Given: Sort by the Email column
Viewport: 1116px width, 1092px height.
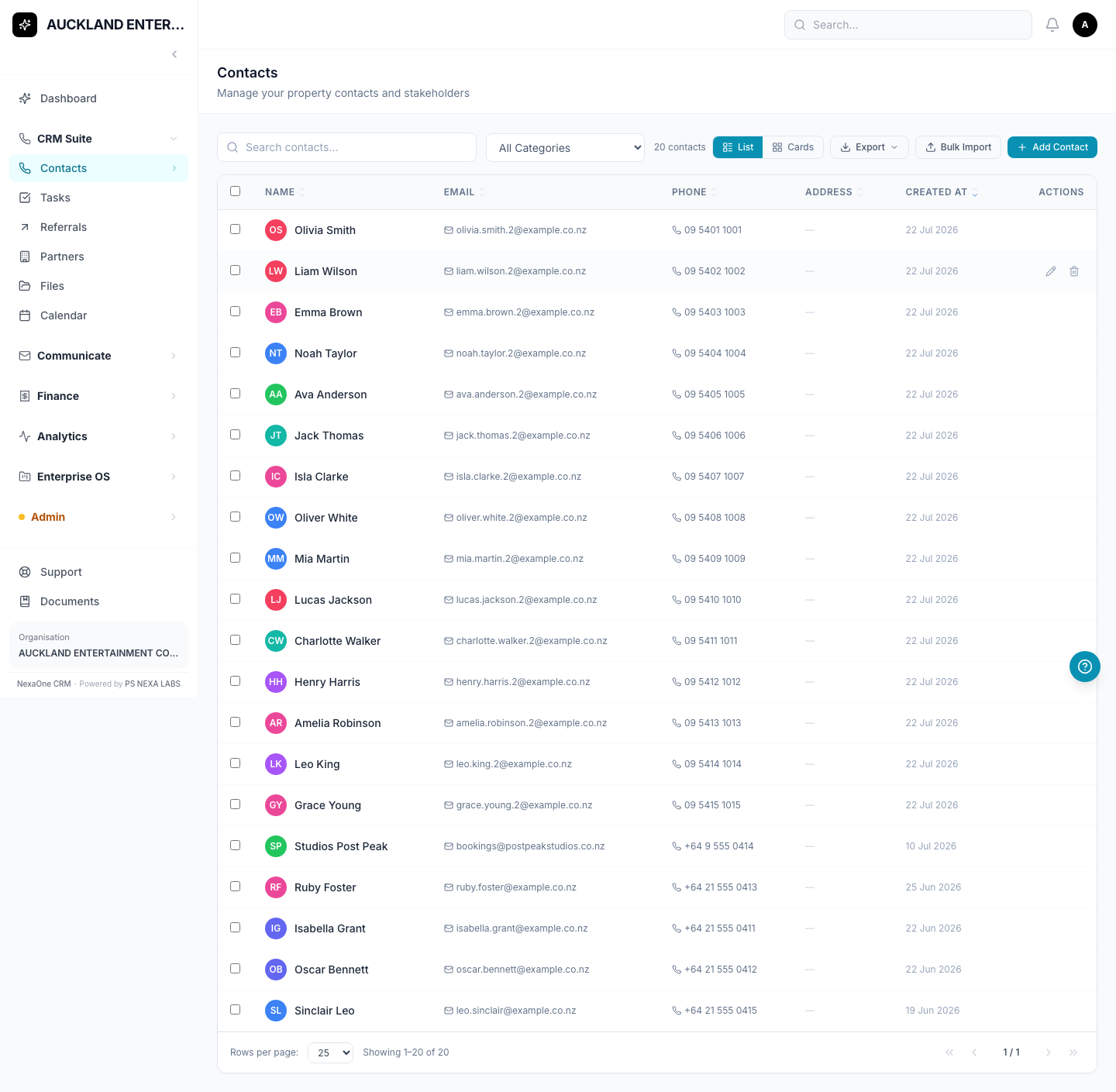Looking at the screenshot, I should tap(464, 192).
